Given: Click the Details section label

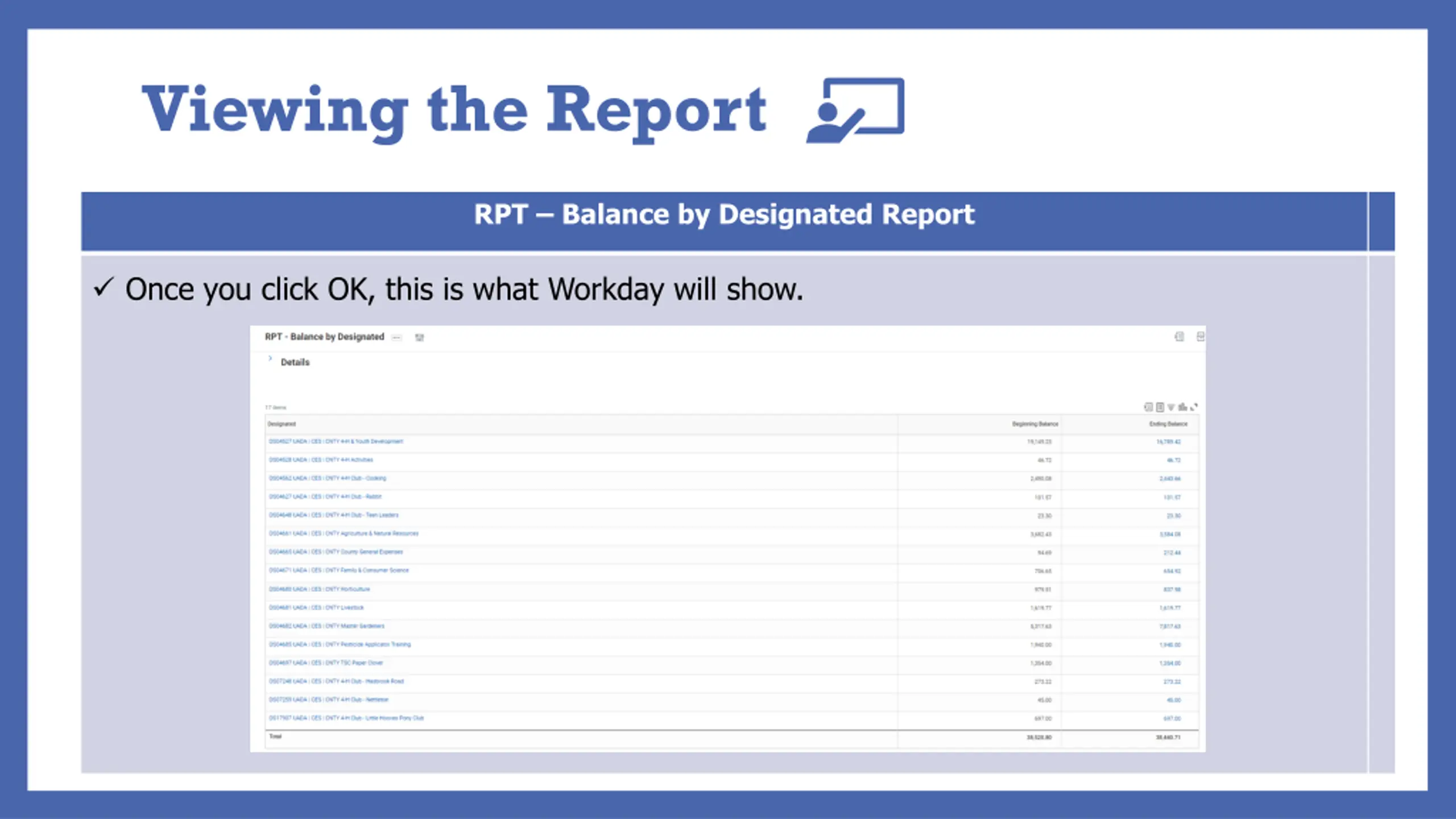Looking at the screenshot, I should point(295,362).
